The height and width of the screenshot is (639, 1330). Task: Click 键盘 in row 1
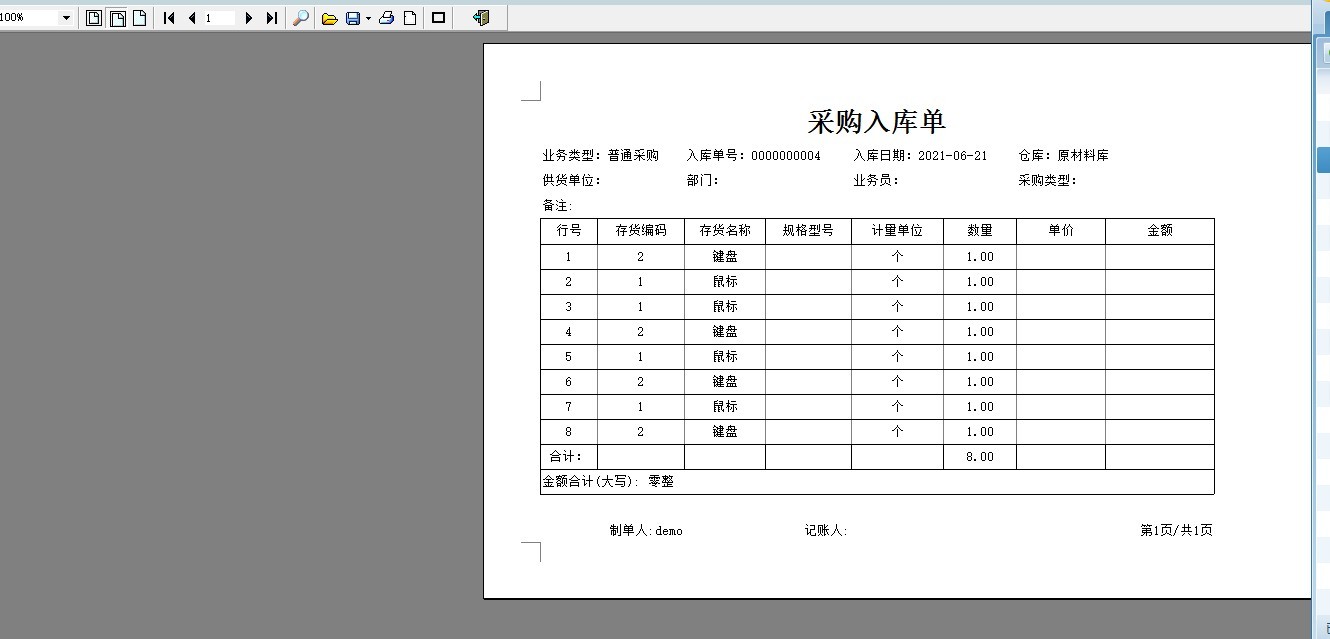click(725, 257)
